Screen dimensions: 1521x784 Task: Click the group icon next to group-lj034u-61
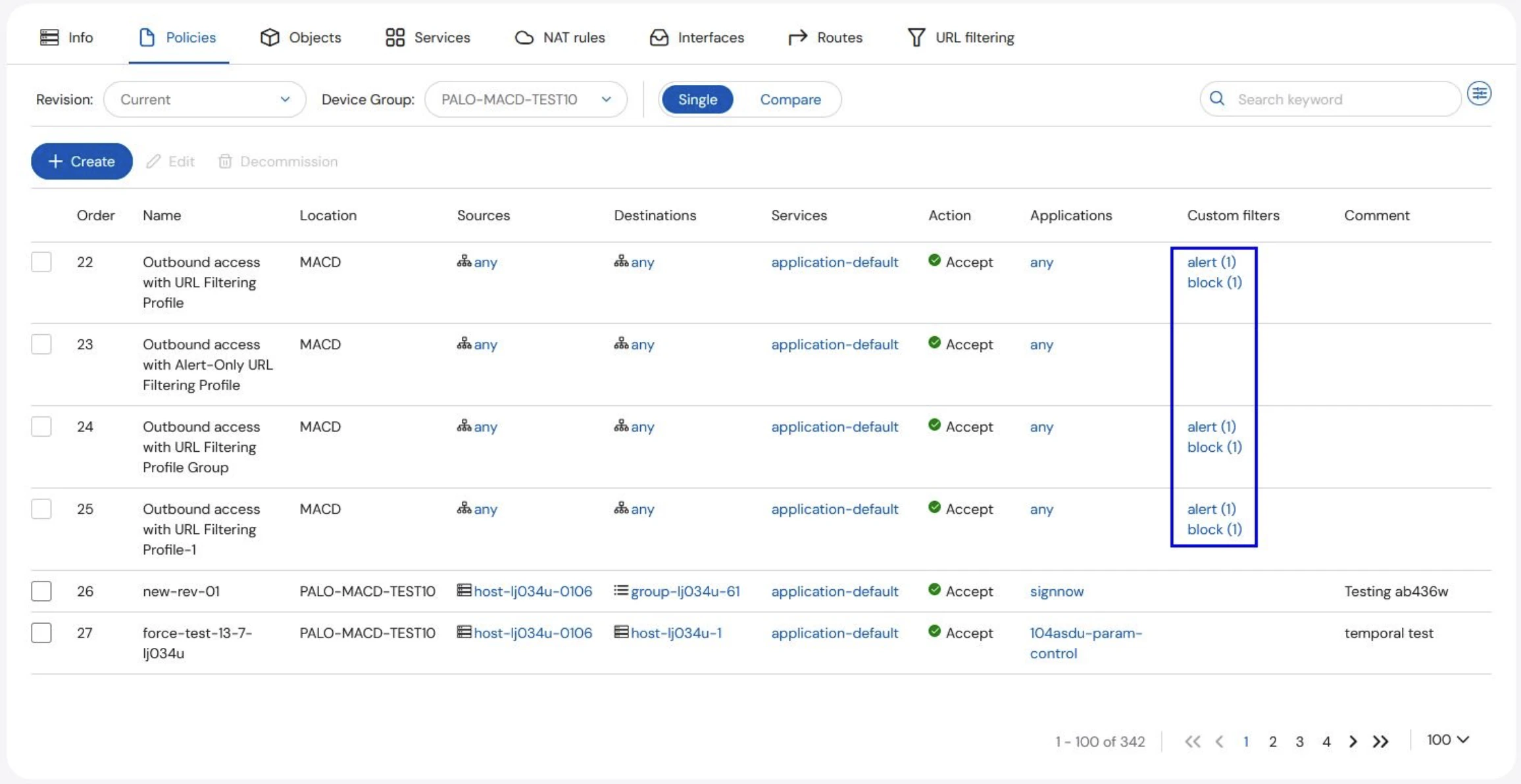coord(620,591)
